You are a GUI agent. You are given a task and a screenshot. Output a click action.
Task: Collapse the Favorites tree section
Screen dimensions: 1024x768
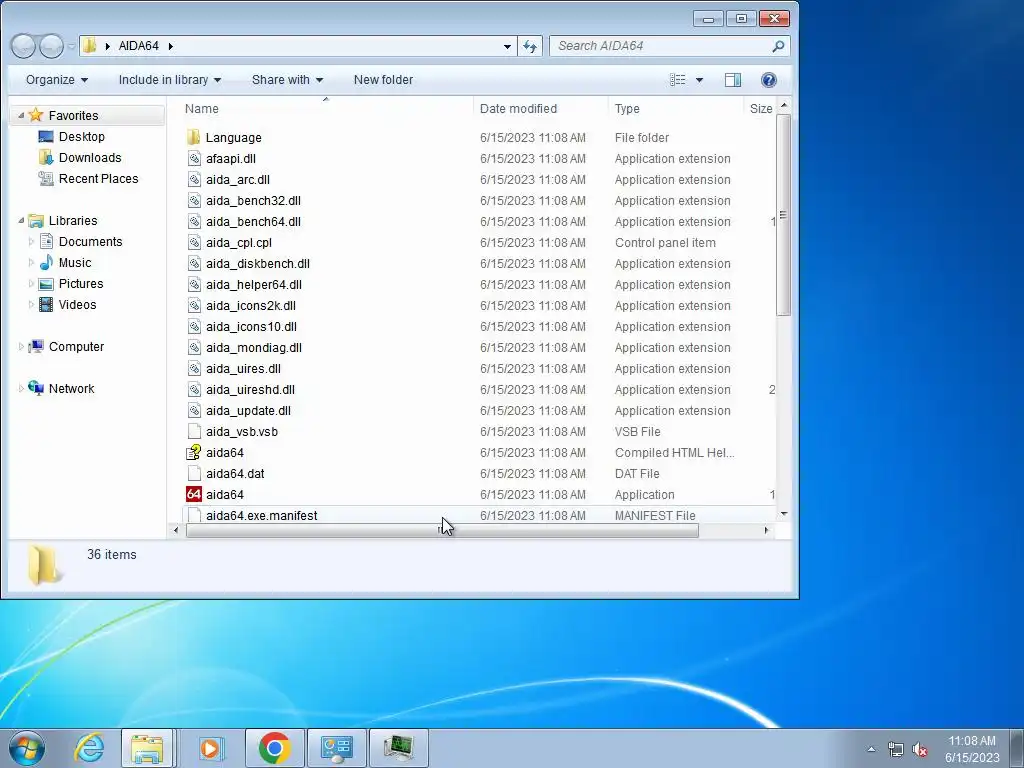click(x=21, y=116)
